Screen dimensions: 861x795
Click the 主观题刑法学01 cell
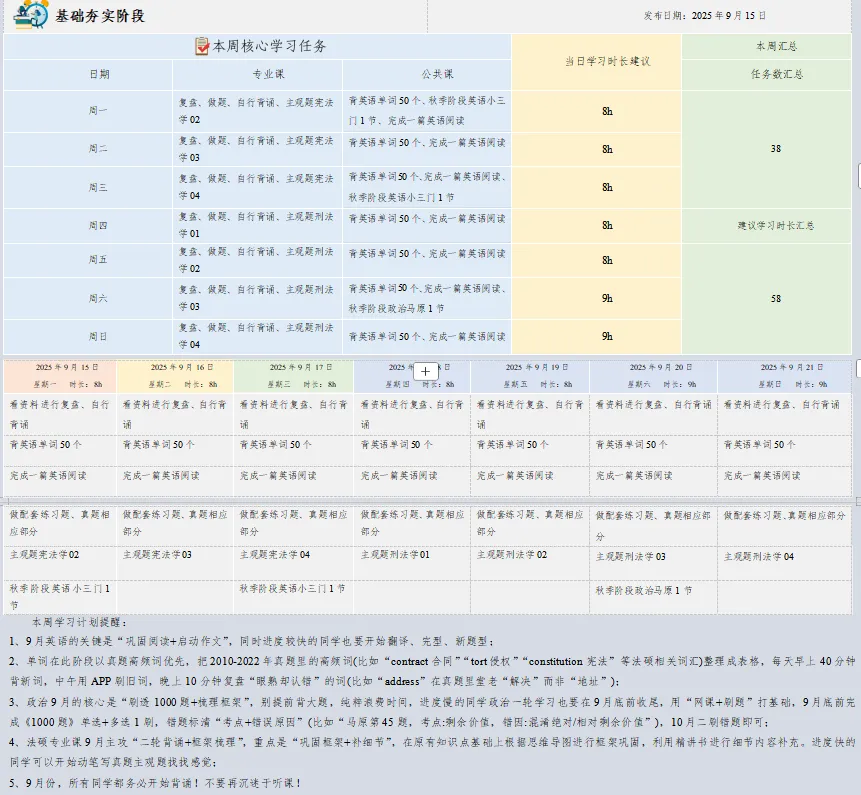[412, 563]
